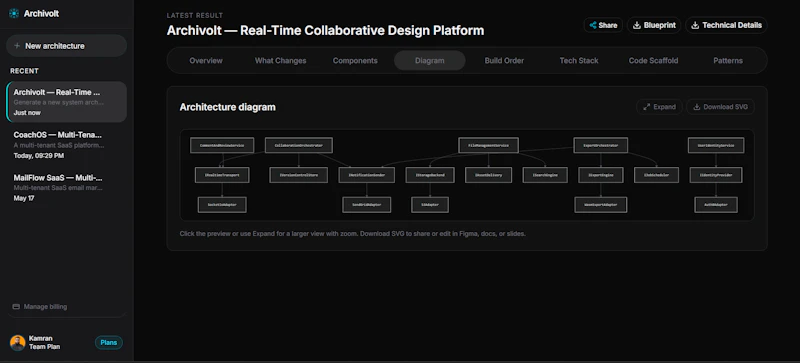Screen dimensions: 800x363
Task: Click the Manage billing card icon
Action: pos(16,307)
